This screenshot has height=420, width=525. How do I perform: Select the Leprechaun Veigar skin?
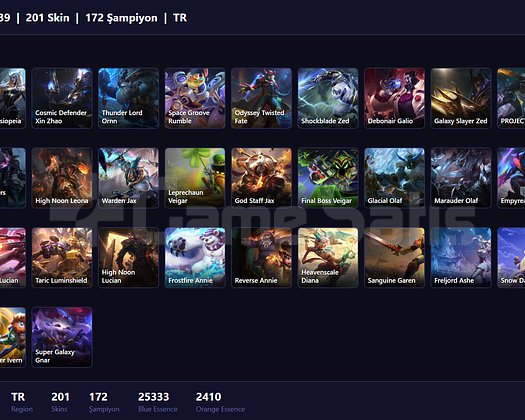click(x=195, y=178)
